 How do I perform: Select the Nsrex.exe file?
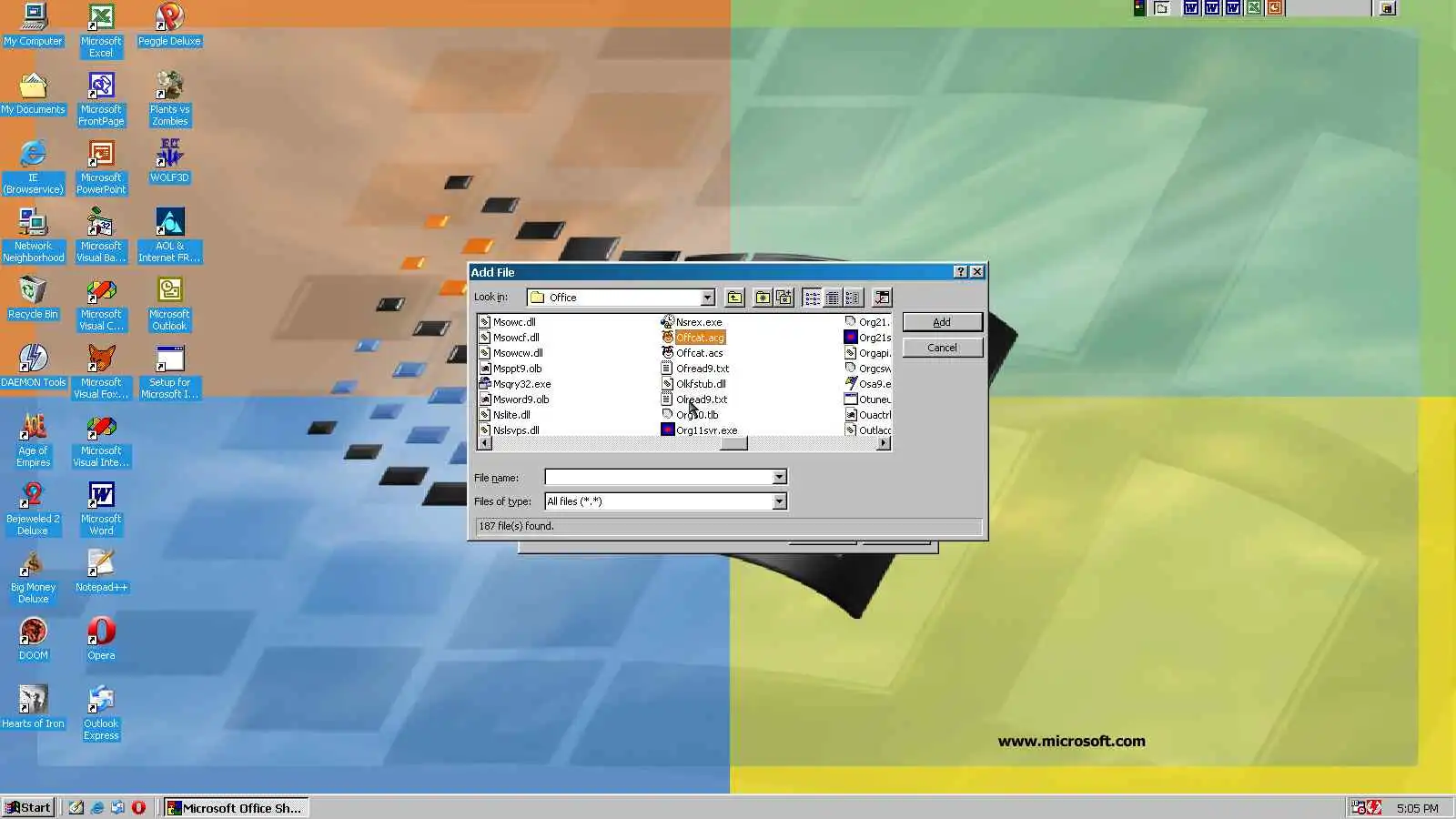point(692,322)
